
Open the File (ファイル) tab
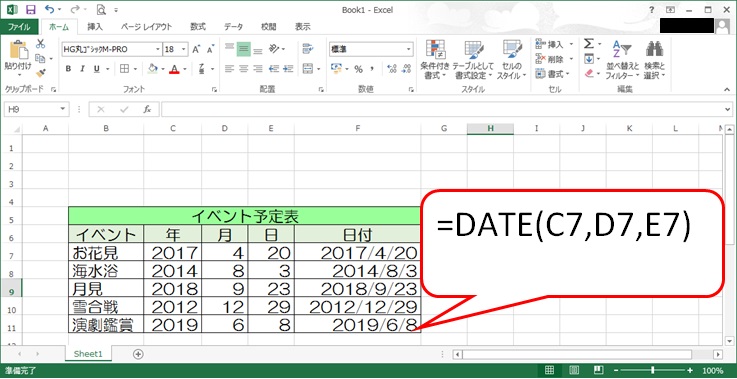19,27
